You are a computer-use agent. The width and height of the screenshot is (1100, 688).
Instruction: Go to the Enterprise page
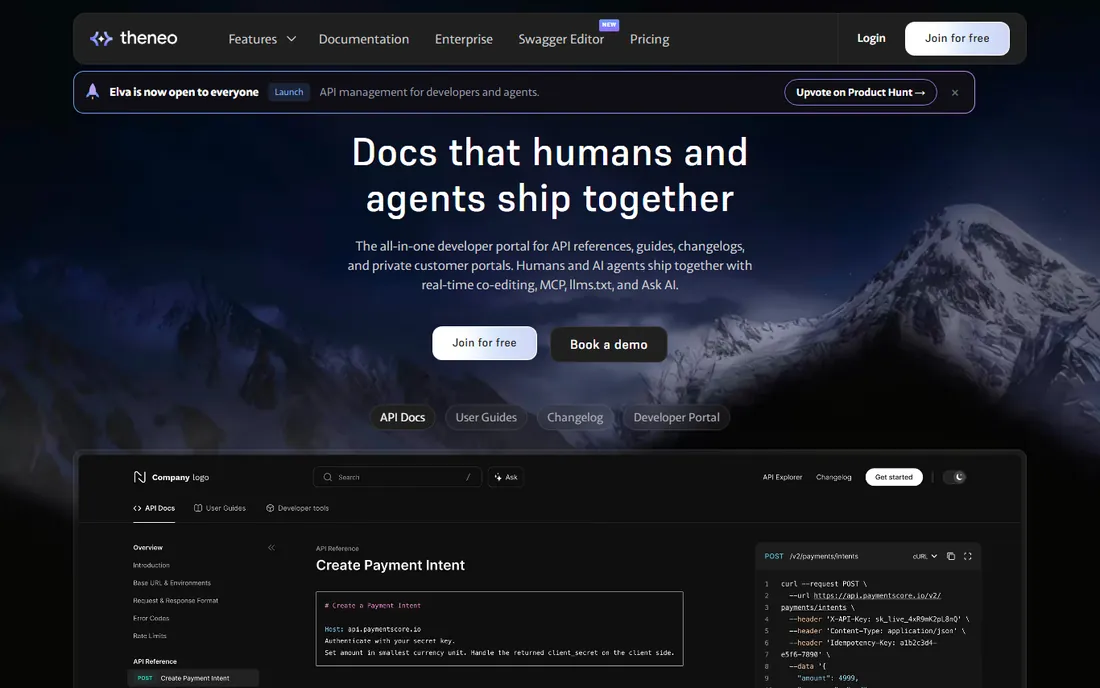click(x=464, y=39)
